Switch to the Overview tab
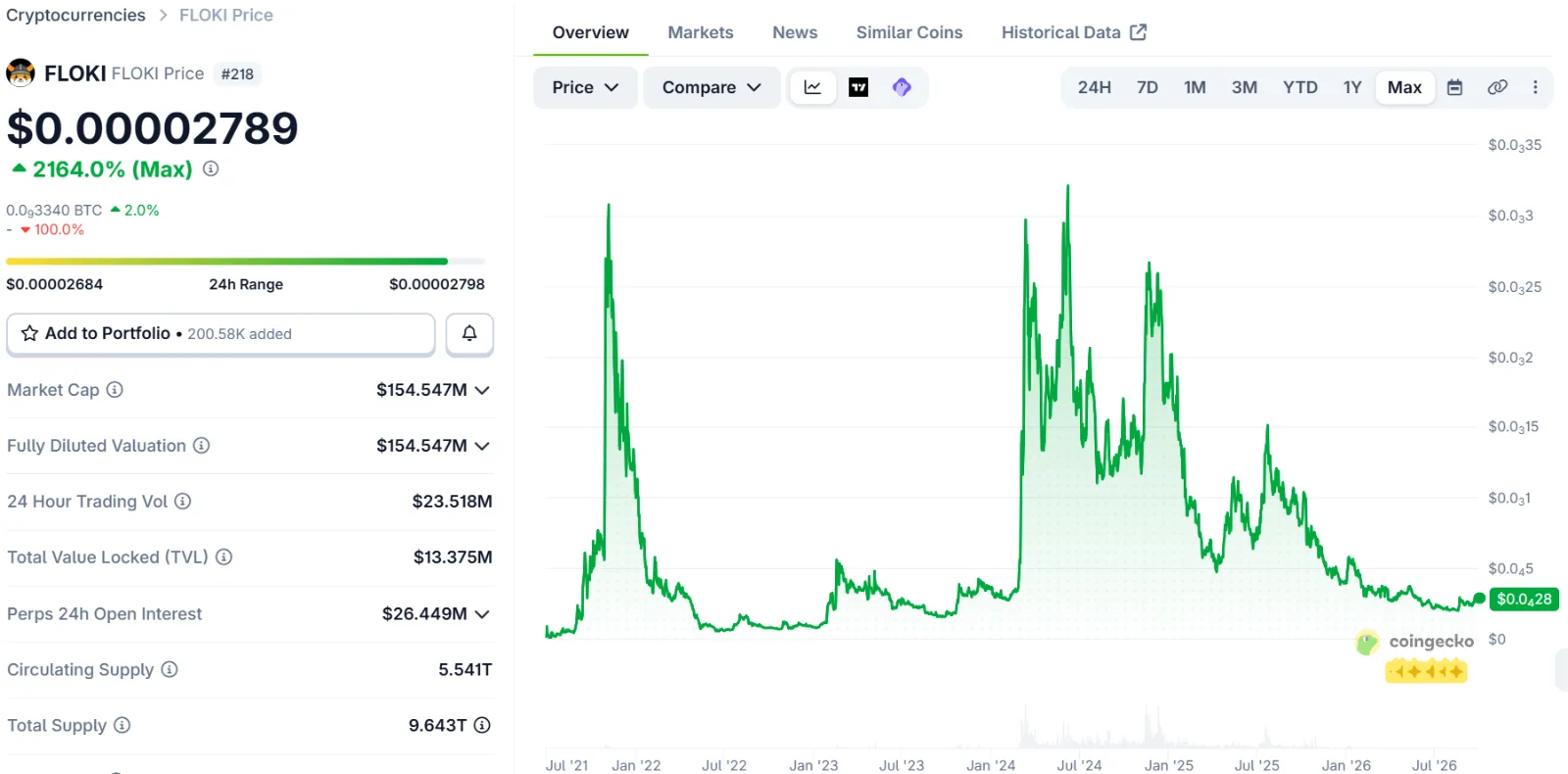This screenshot has width=1568, height=774. pyautogui.click(x=591, y=32)
